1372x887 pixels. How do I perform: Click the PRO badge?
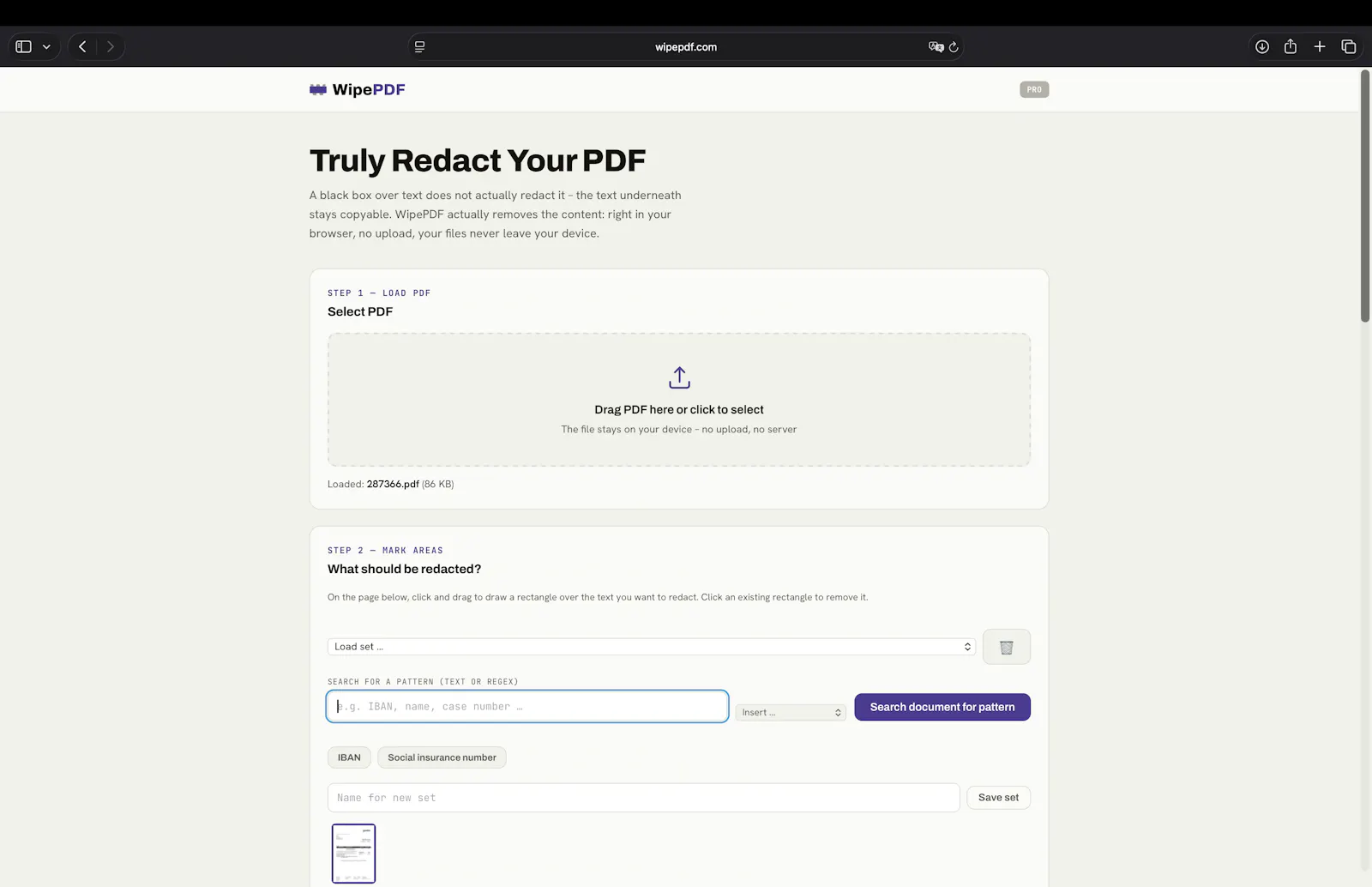click(x=1034, y=89)
